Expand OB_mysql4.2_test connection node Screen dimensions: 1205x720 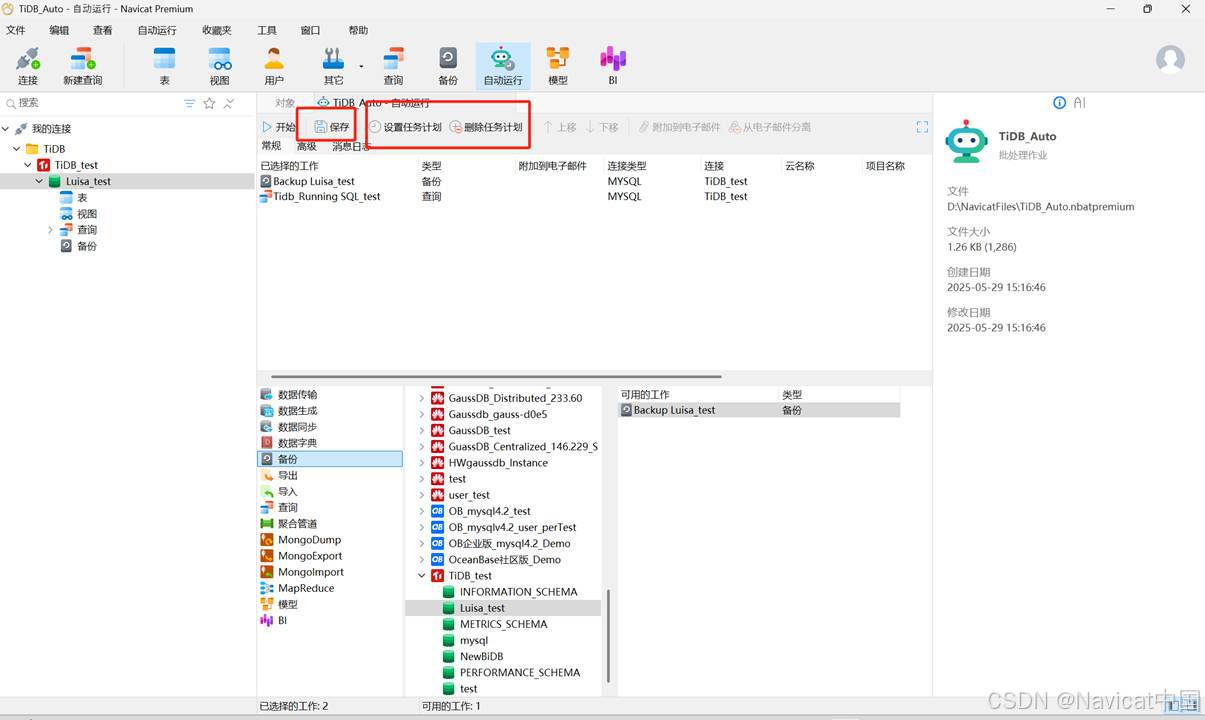[422, 511]
